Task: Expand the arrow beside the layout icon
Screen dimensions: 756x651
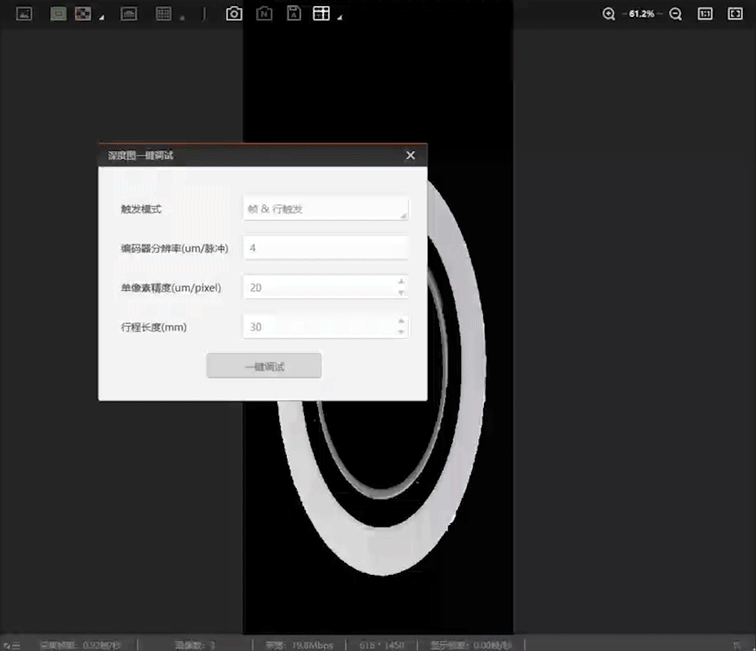Action: pos(340,18)
